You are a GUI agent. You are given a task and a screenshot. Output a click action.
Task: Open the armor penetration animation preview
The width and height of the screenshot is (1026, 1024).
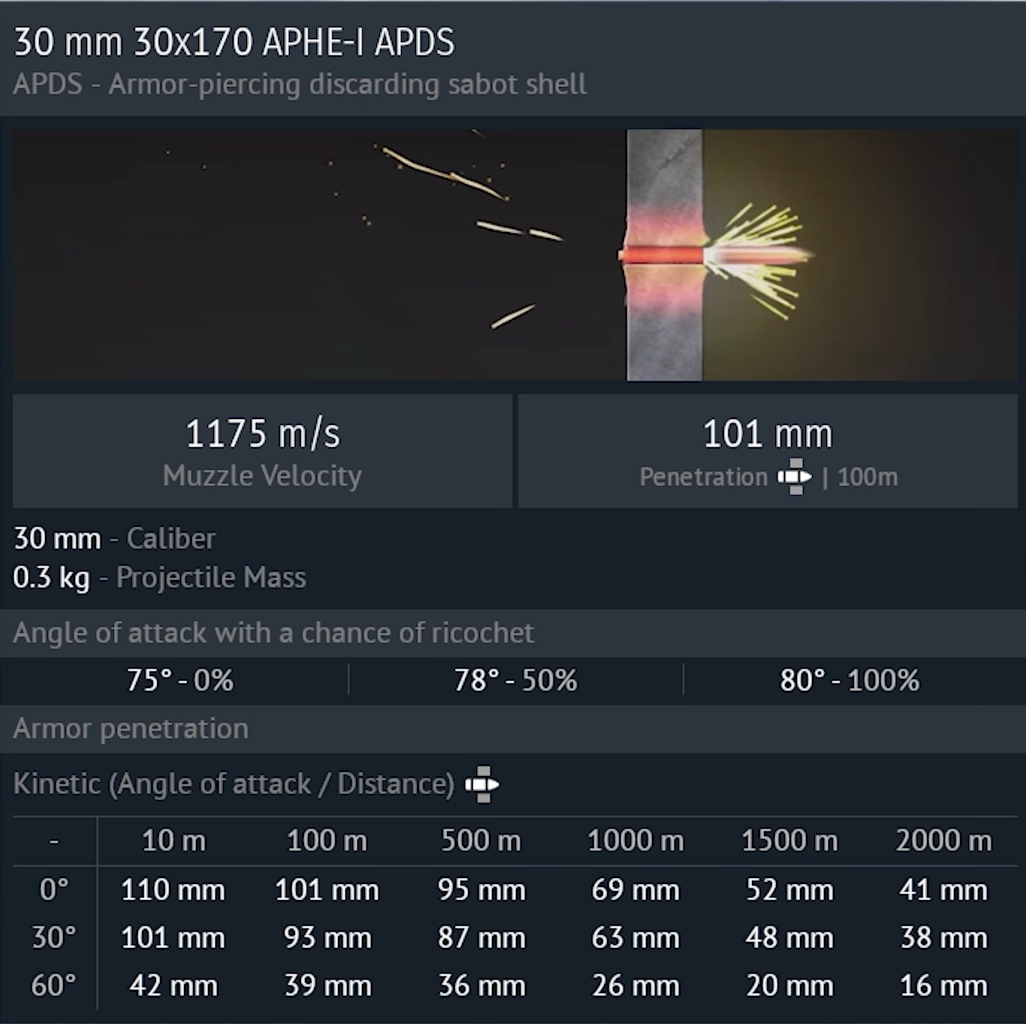pyautogui.click(x=514, y=255)
